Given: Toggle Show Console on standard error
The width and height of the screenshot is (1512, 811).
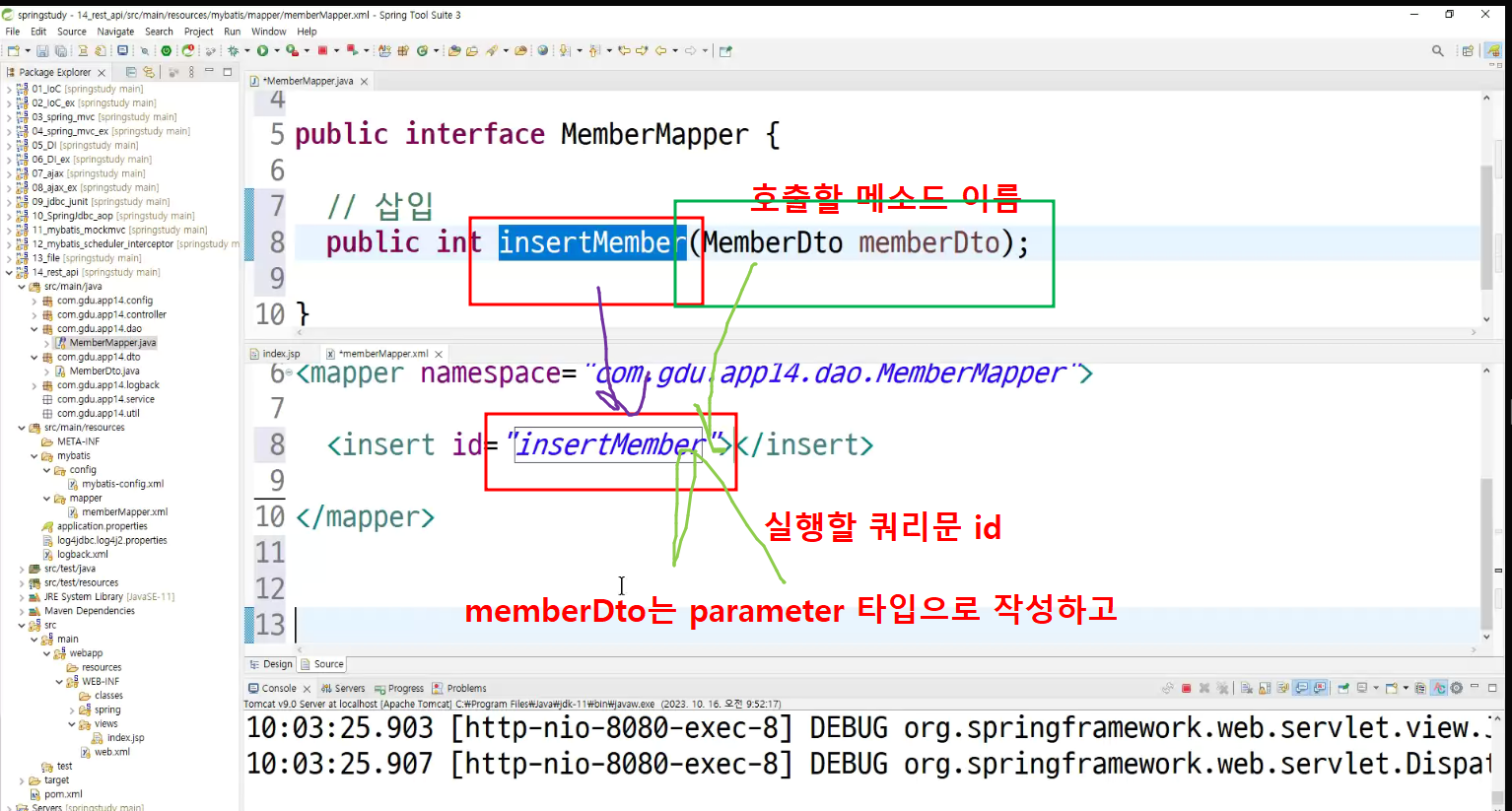Looking at the screenshot, I should click(1320, 688).
